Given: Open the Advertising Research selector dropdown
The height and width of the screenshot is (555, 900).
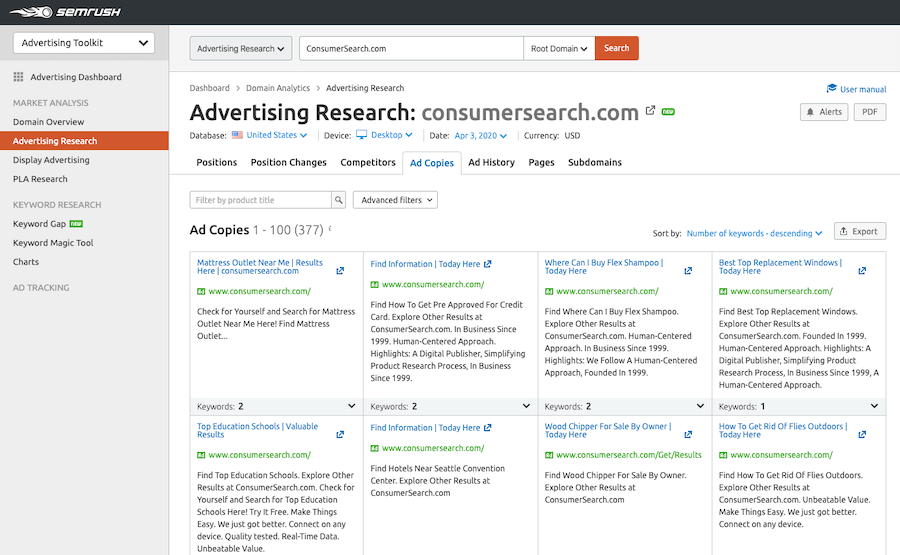Looking at the screenshot, I should coord(240,48).
